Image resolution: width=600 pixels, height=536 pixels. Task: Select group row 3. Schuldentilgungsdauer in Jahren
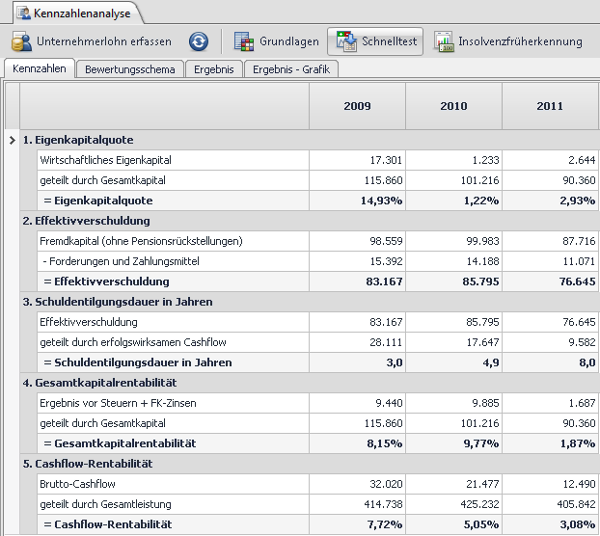[309, 302]
